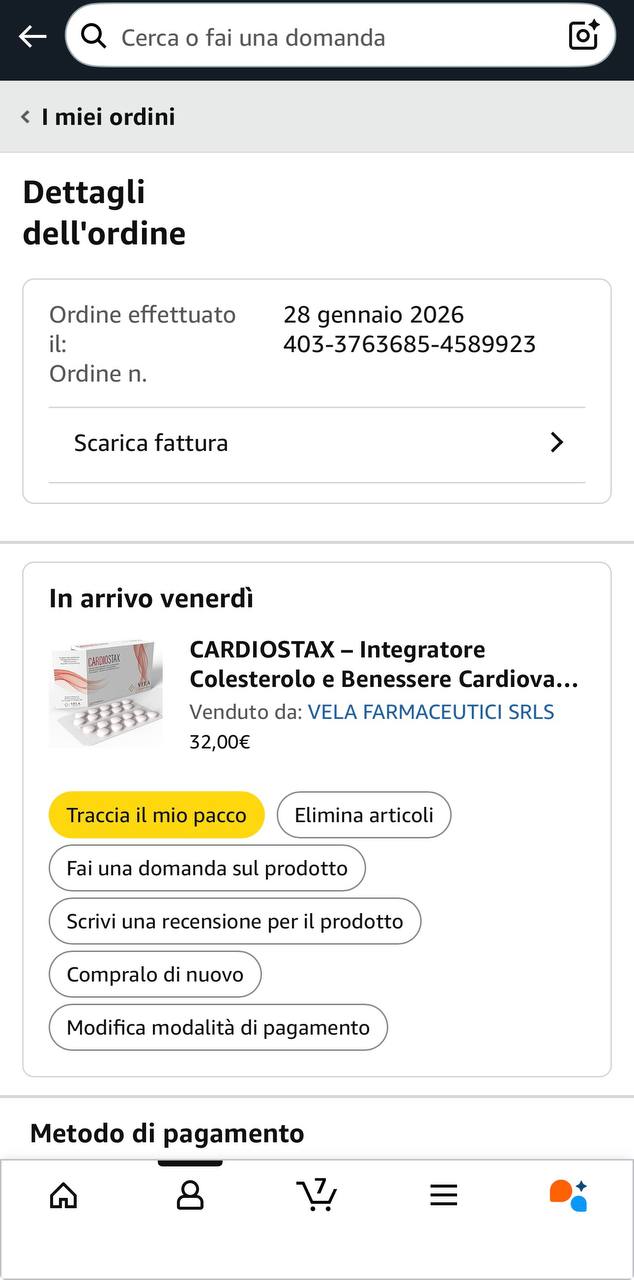
Task: Tap Scrivi una recensione per il prodotto
Action: click(235, 921)
